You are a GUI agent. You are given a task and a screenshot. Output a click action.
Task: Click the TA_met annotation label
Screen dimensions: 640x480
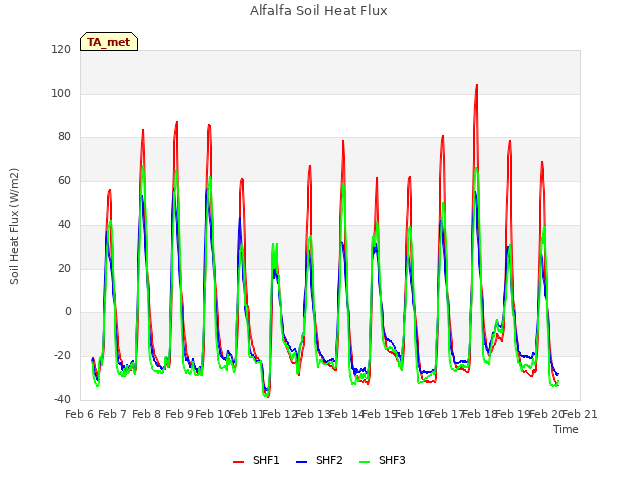click(x=109, y=42)
